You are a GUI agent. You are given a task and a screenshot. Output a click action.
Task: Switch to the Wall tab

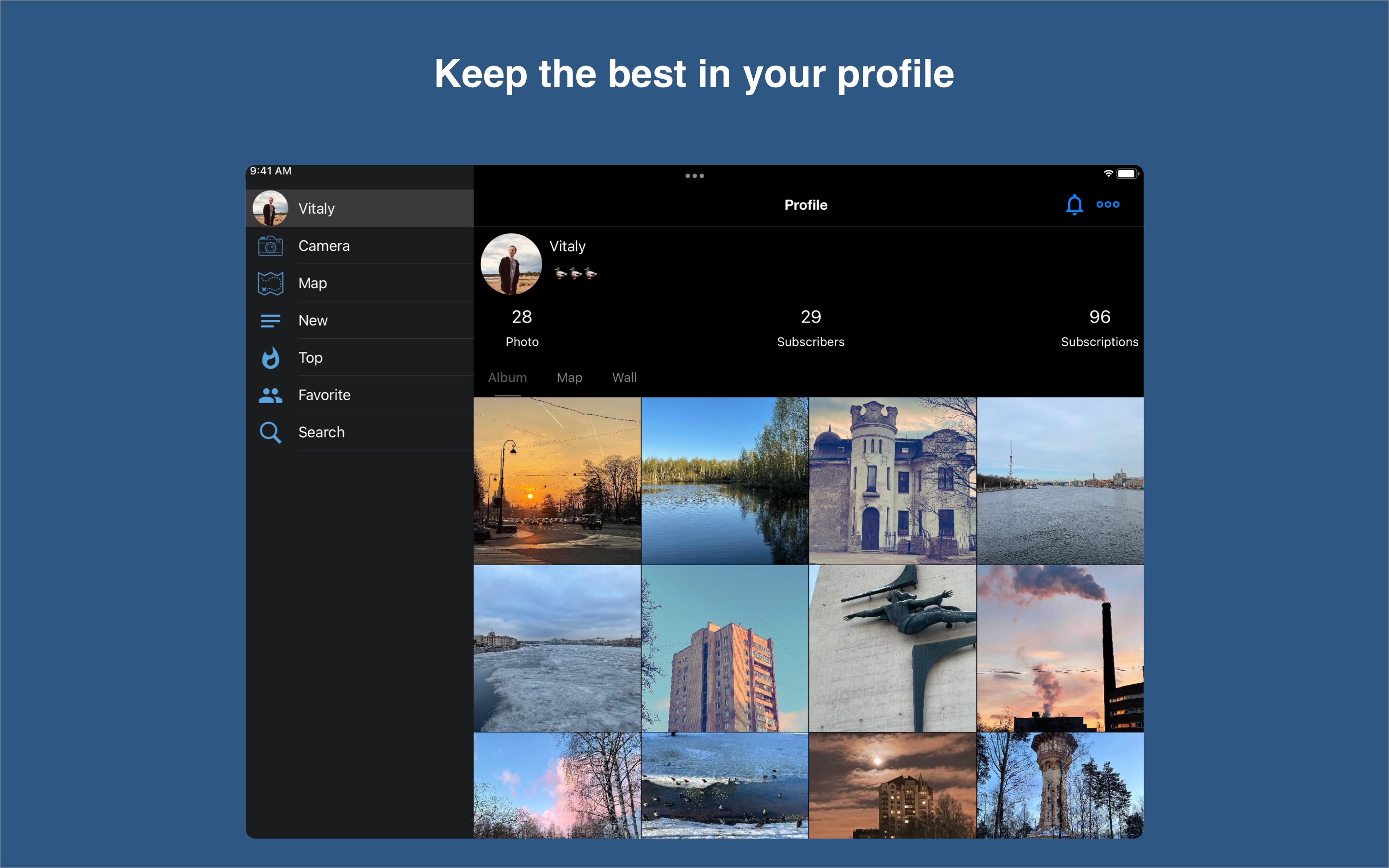click(x=624, y=378)
